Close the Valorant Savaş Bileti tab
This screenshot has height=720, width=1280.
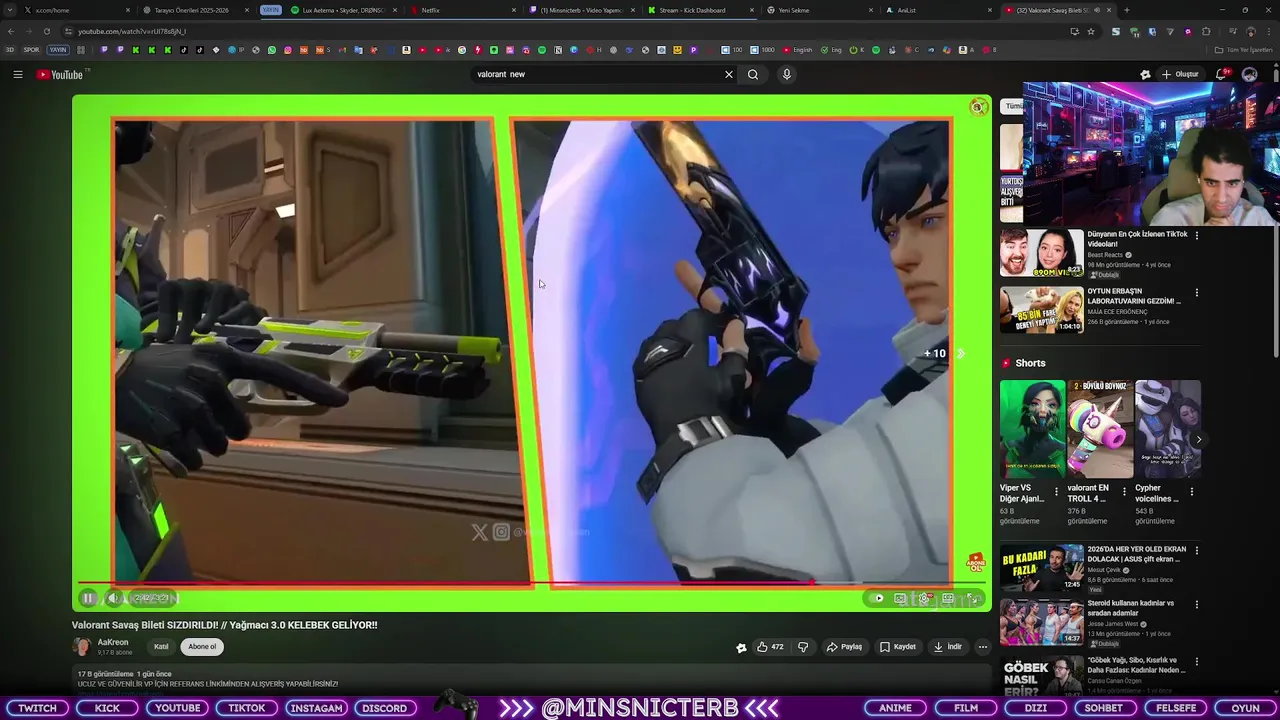point(1109,10)
